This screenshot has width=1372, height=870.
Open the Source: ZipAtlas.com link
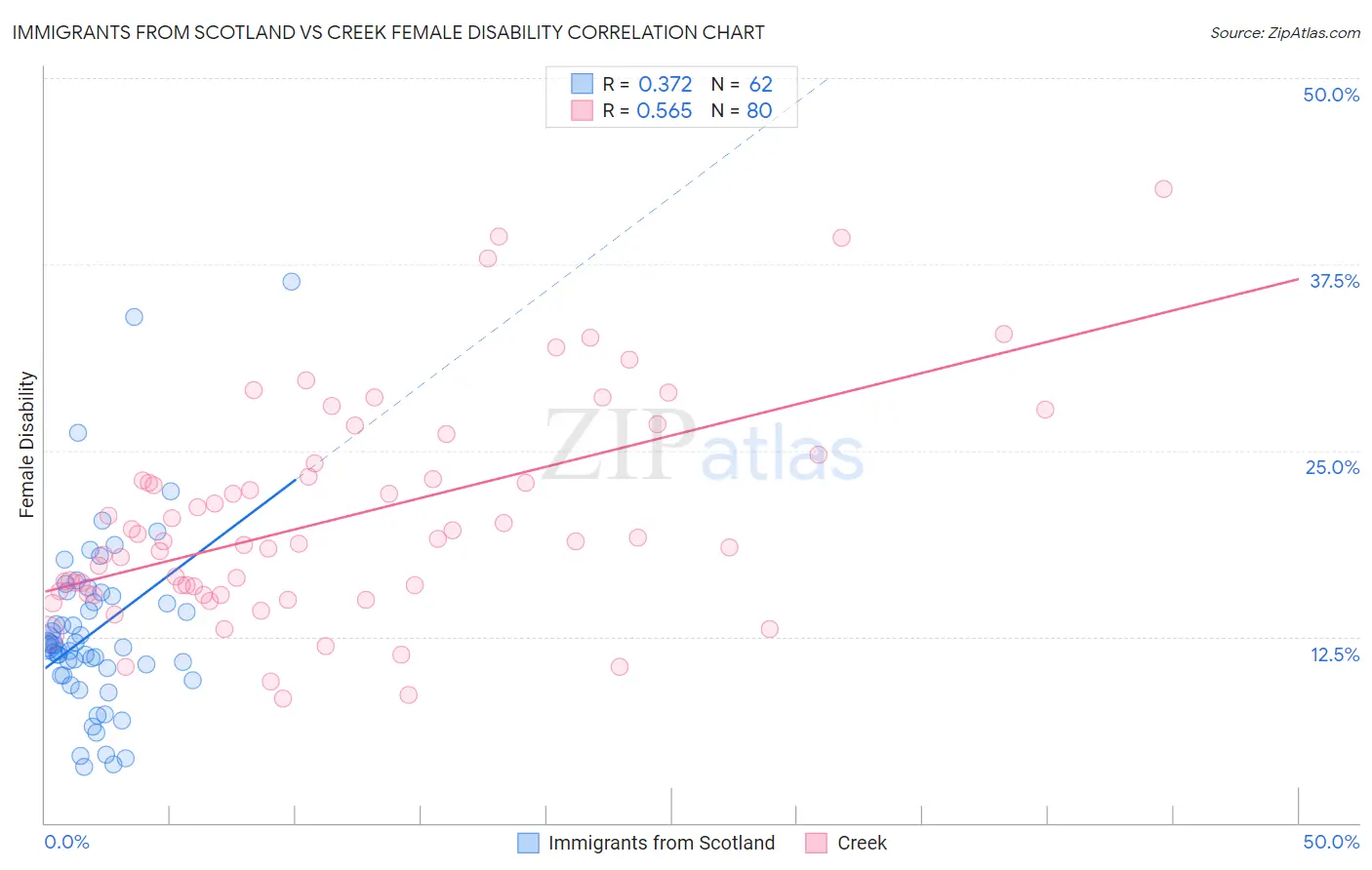(1285, 32)
